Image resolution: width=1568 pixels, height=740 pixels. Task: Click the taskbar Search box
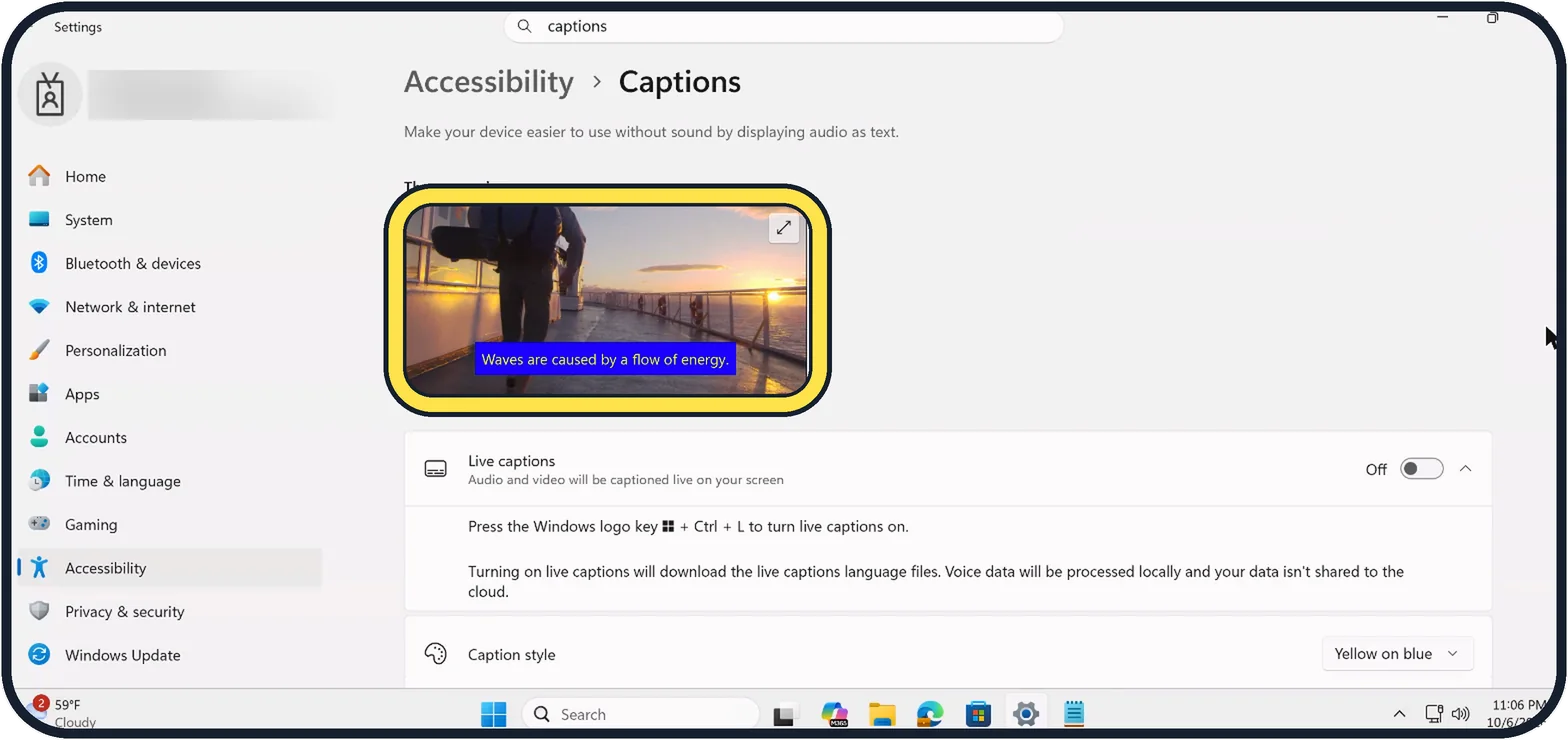[x=640, y=714]
